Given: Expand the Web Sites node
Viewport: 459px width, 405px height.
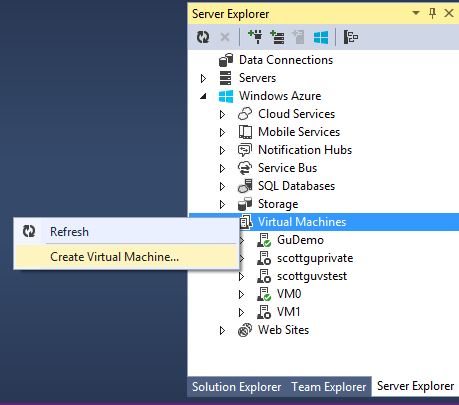Looking at the screenshot, I should click(x=222, y=330).
